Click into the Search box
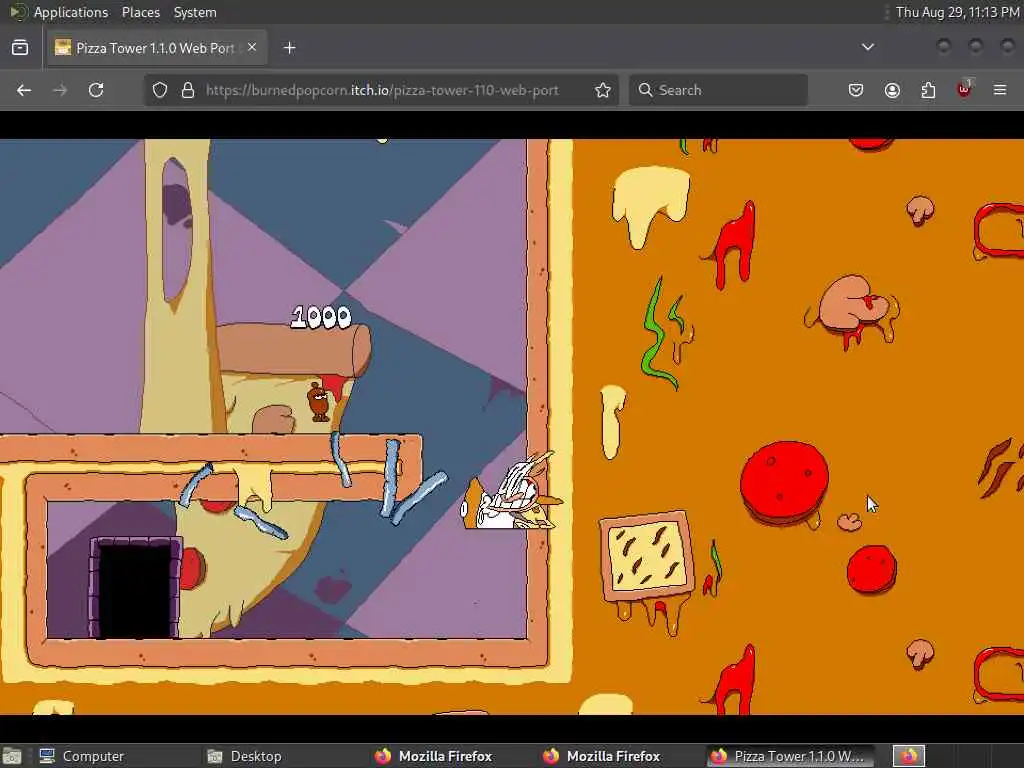Viewport: 1024px width, 768px height. 718,90
